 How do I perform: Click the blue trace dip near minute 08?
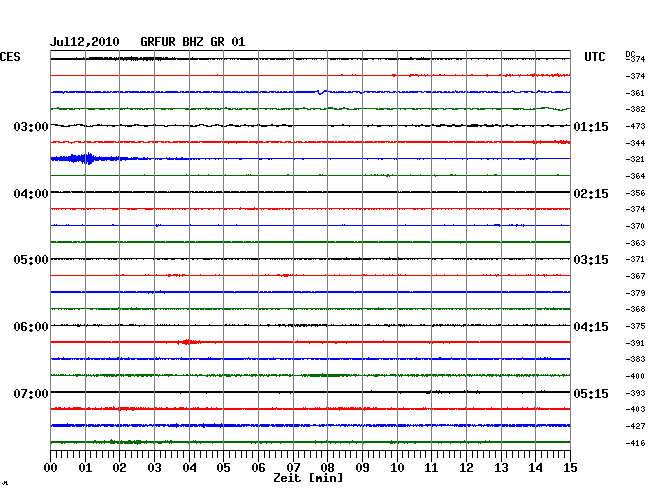[322, 92]
